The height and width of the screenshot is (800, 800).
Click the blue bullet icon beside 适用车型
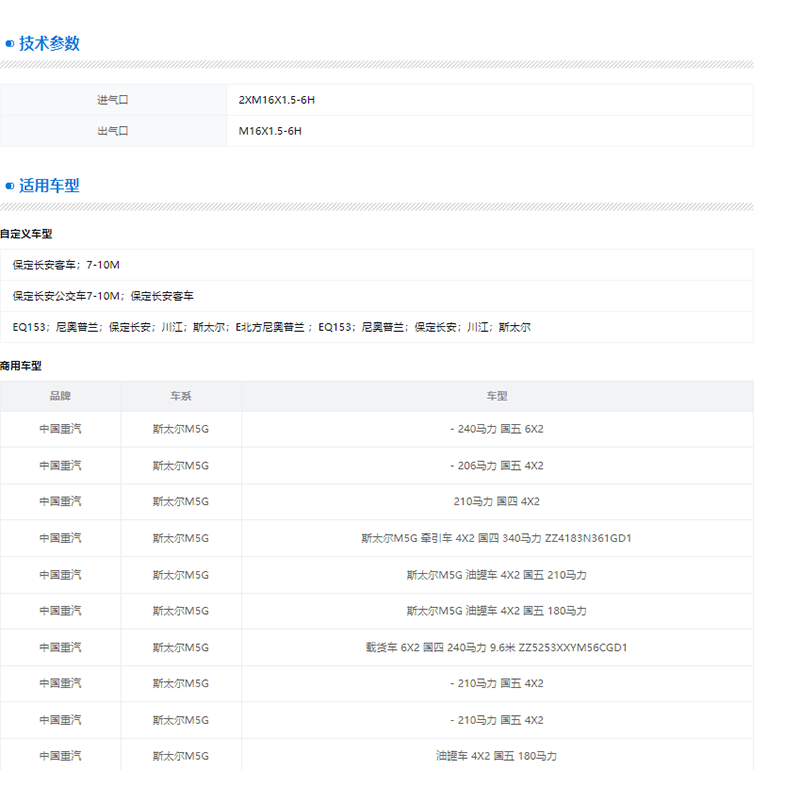point(10,186)
